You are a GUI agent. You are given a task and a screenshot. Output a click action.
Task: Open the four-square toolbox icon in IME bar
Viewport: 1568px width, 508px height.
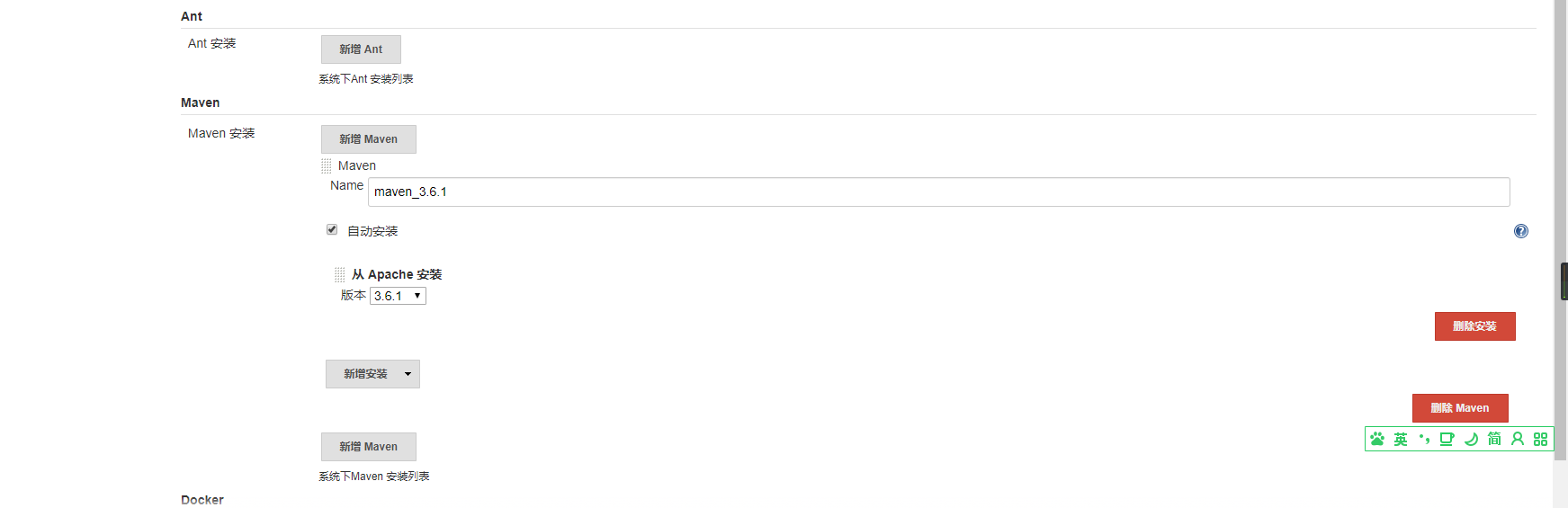point(1540,439)
